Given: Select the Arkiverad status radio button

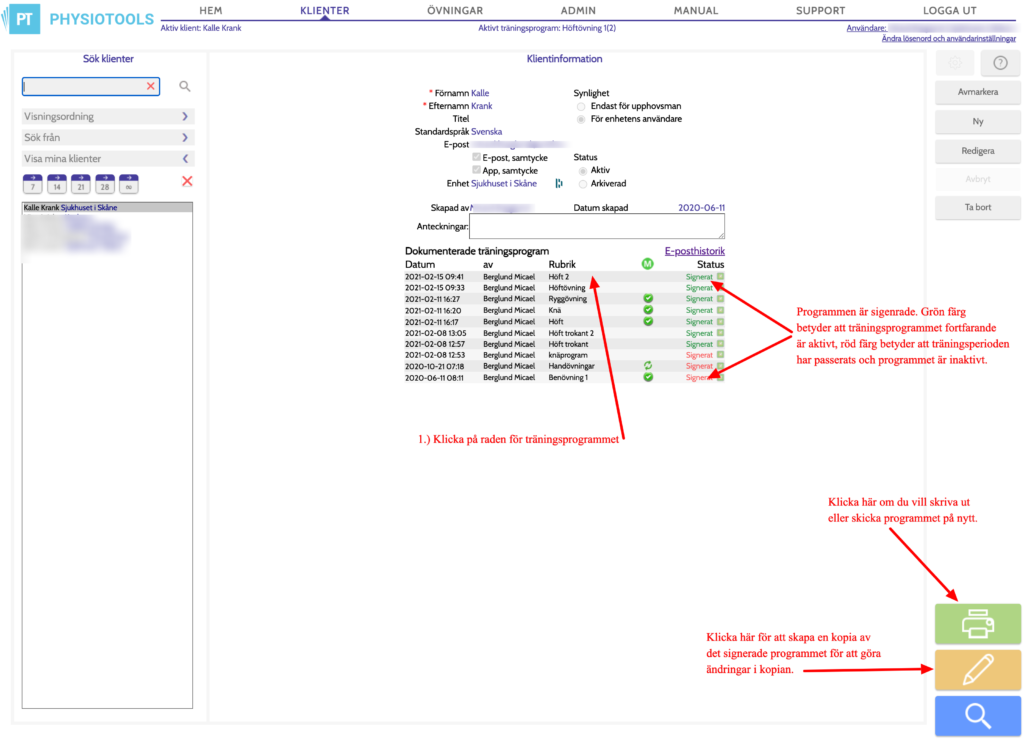Looking at the screenshot, I should [x=583, y=184].
